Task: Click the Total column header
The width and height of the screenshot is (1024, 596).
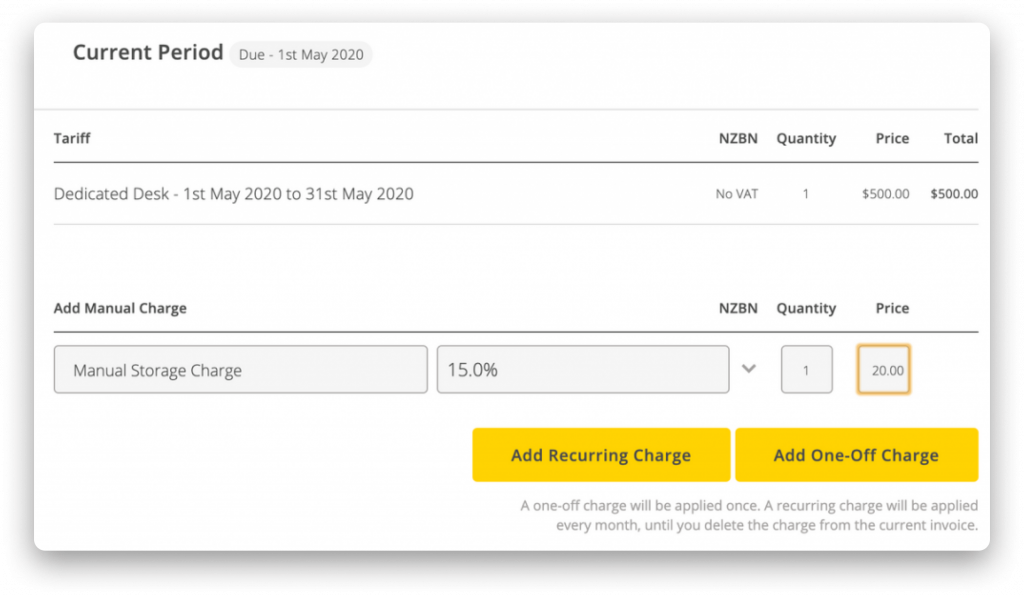Action: tap(961, 138)
